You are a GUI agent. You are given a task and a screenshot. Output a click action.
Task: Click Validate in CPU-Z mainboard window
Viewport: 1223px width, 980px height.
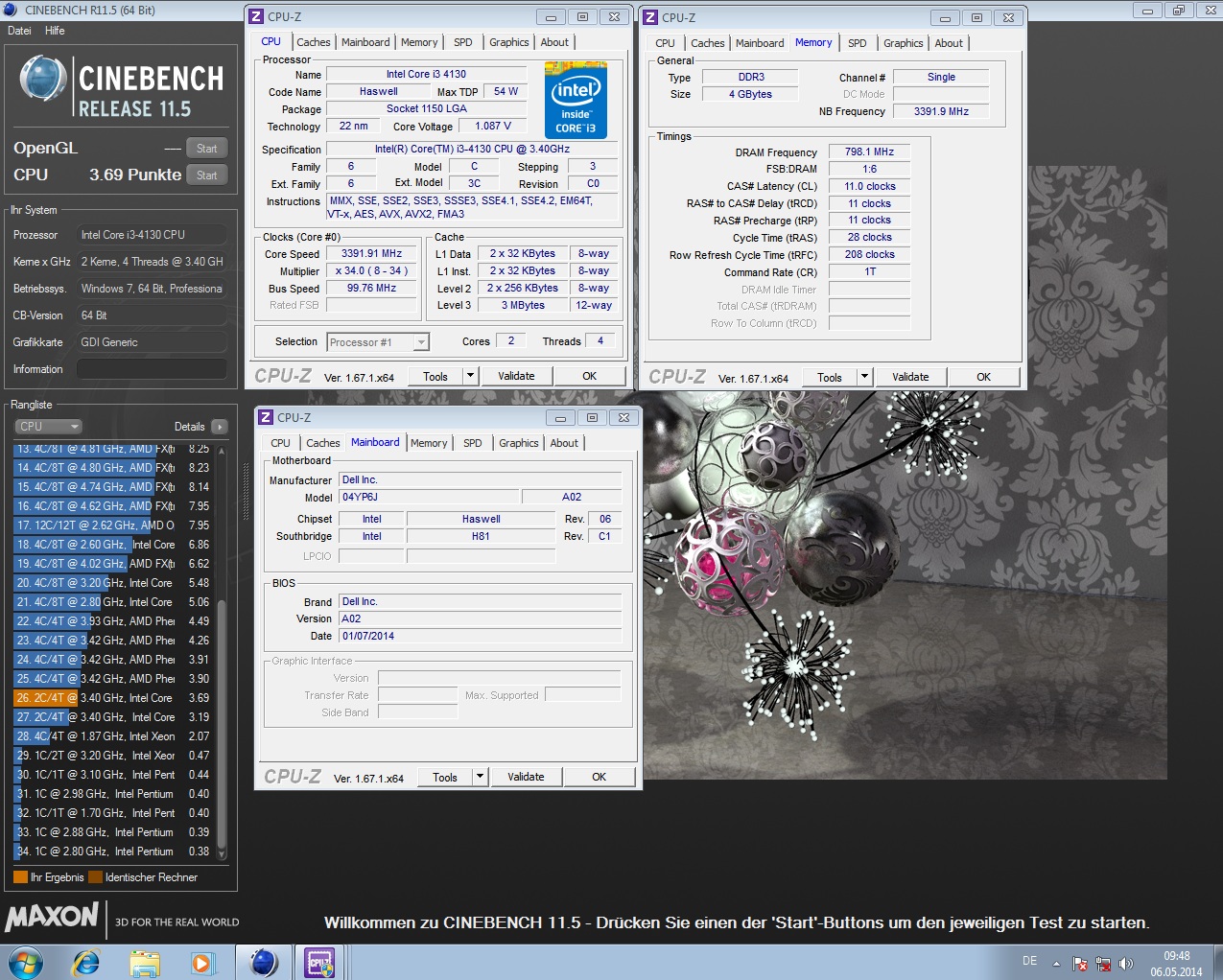(526, 778)
